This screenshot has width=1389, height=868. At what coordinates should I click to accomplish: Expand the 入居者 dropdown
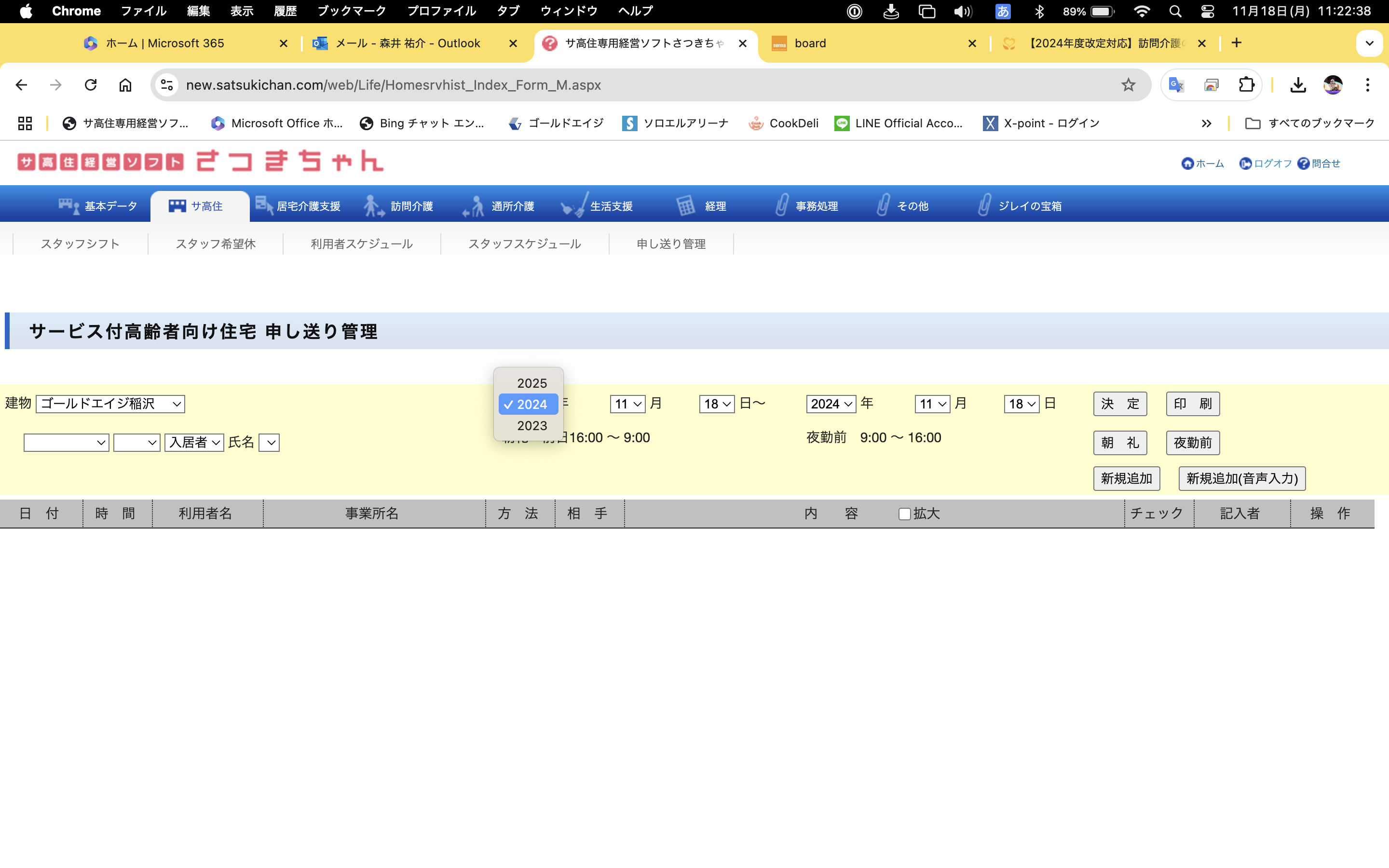(x=194, y=442)
